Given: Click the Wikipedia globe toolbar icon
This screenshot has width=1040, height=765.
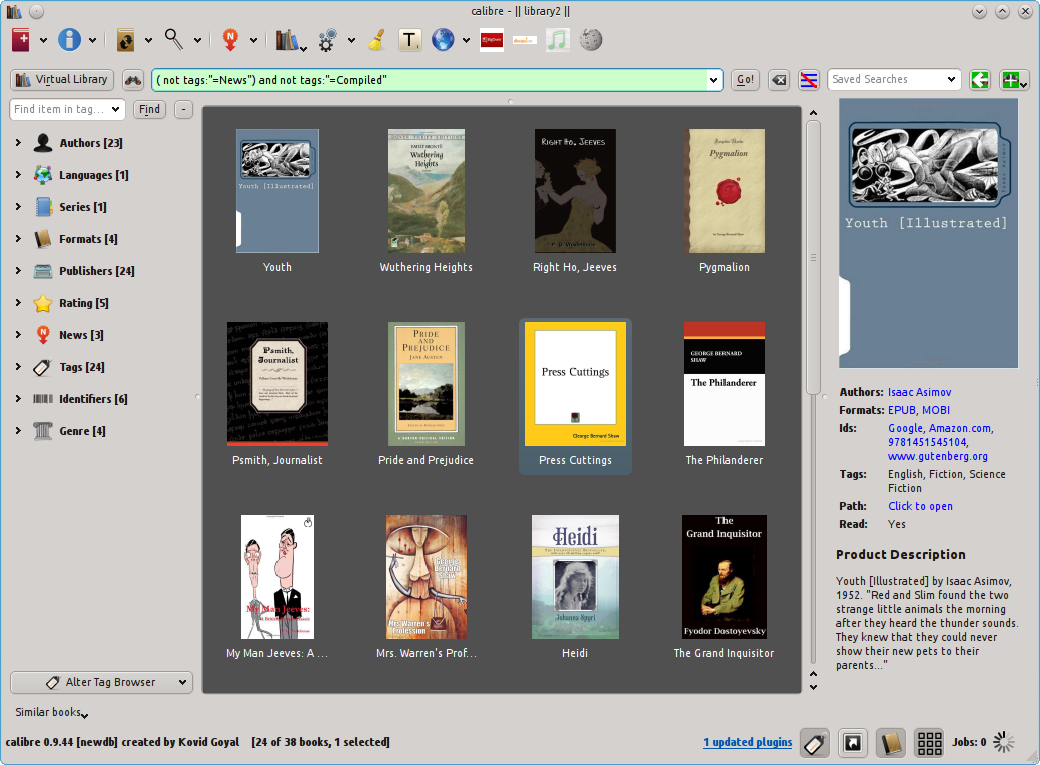Looking at the screenshot, I should 590,40.
